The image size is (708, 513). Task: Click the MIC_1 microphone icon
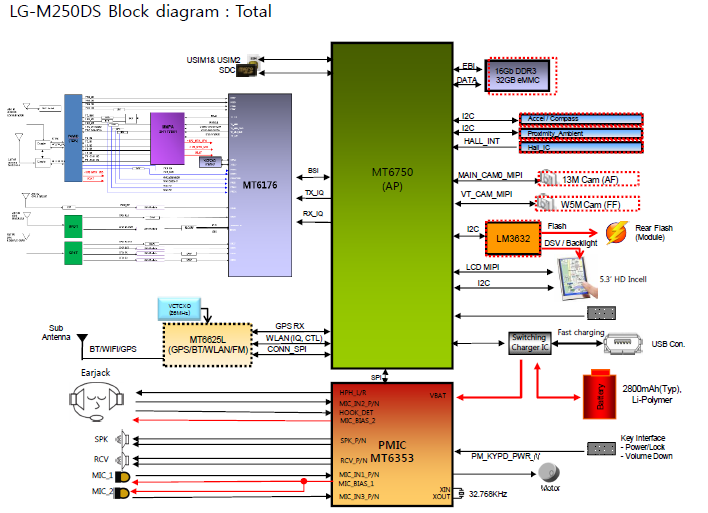coord(122,476)
